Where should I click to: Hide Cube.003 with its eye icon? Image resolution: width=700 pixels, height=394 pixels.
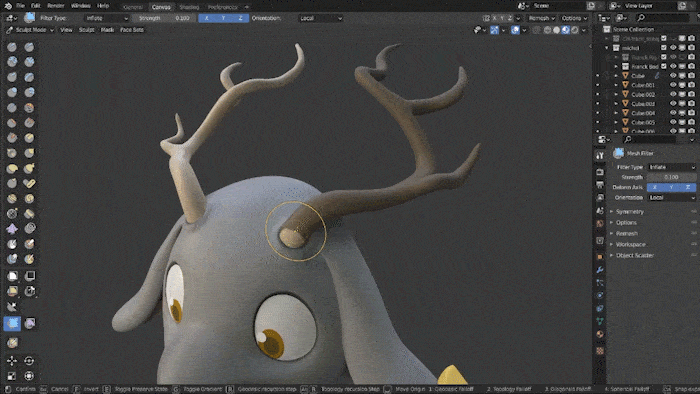673,104
